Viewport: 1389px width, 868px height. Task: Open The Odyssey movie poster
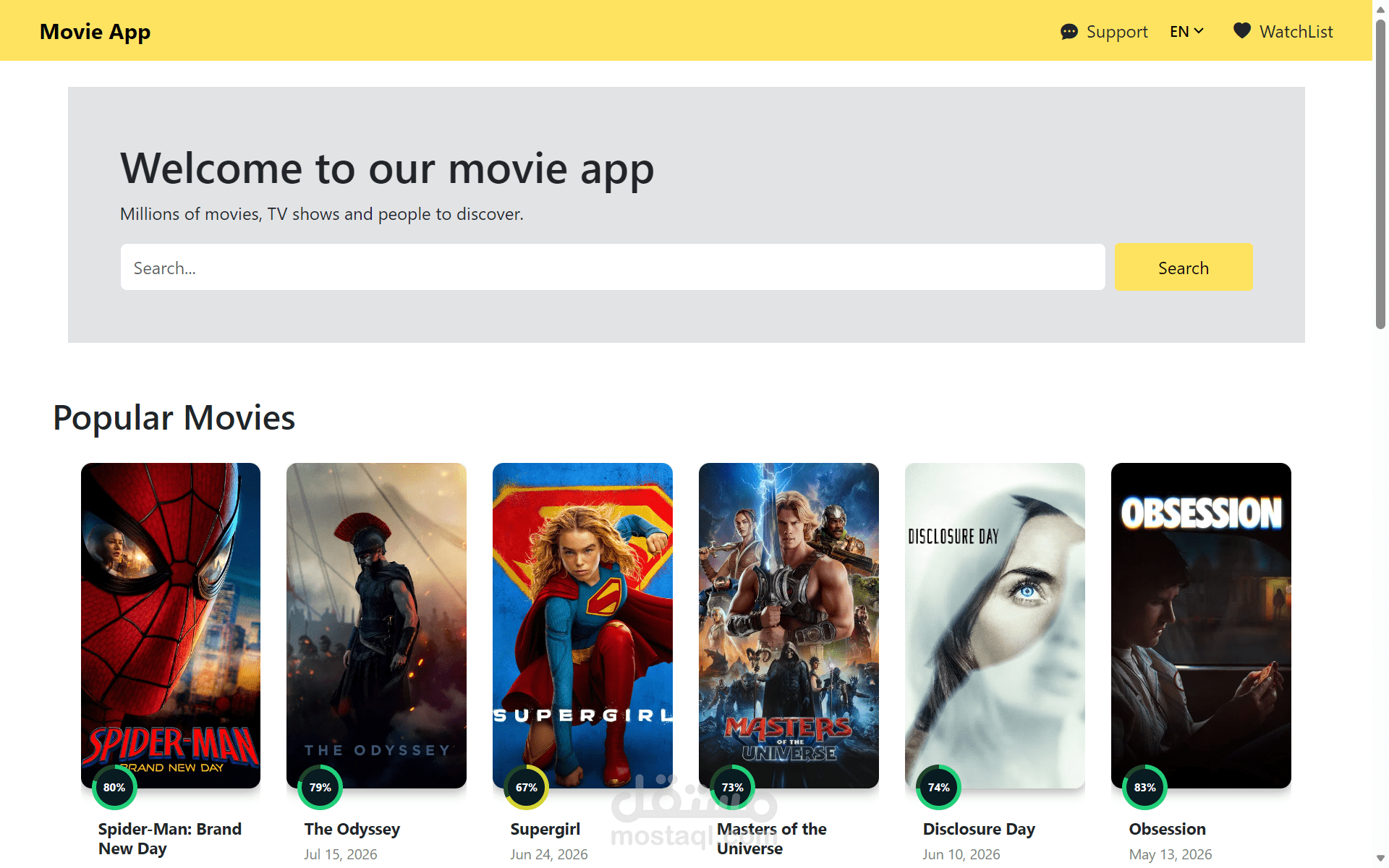click(376, 626)
